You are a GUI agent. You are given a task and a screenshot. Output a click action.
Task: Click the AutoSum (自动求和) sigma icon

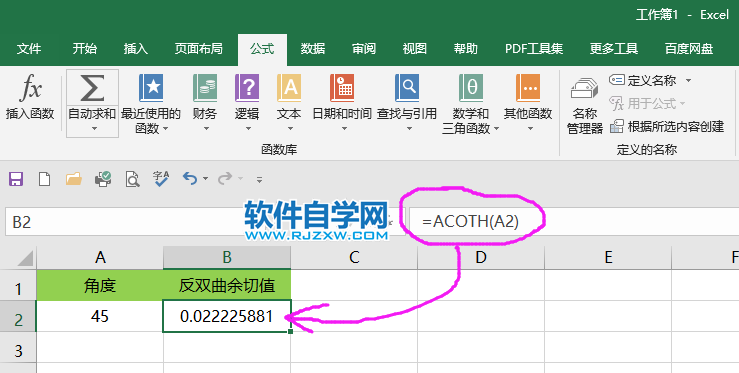[92, 89]
